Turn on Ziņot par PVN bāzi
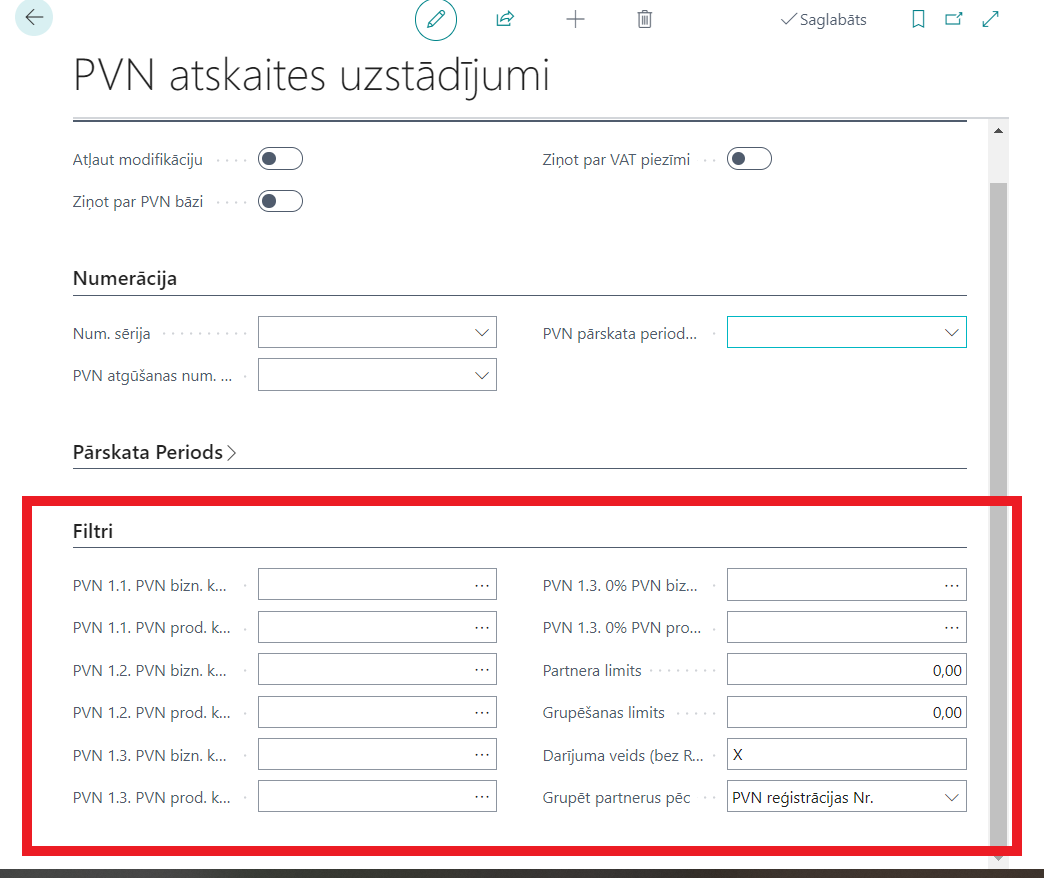Viewport: 1044px width, 878px height. point(280,201)
